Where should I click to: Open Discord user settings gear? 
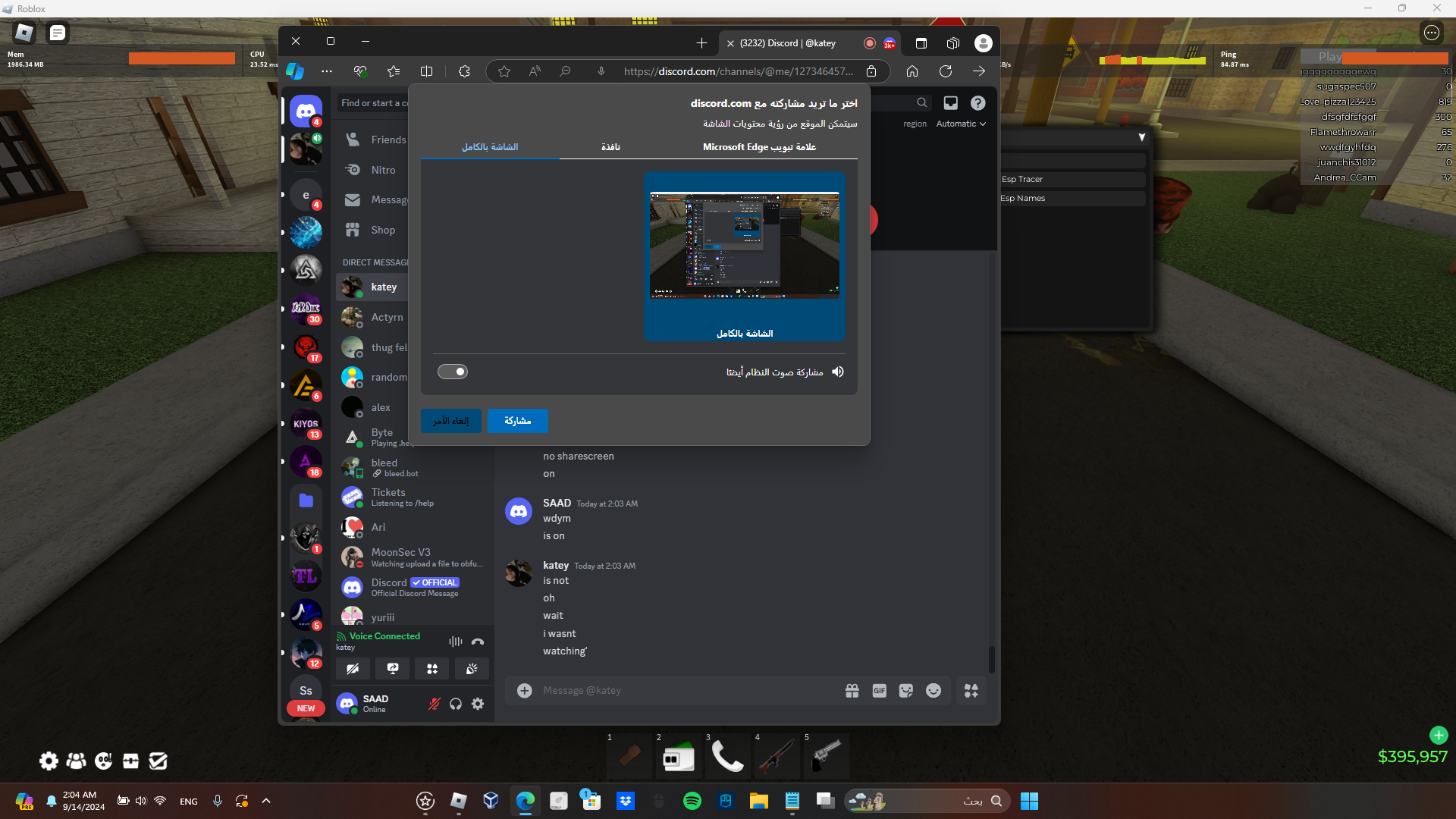pyautogui.click(x=478, y=704)
